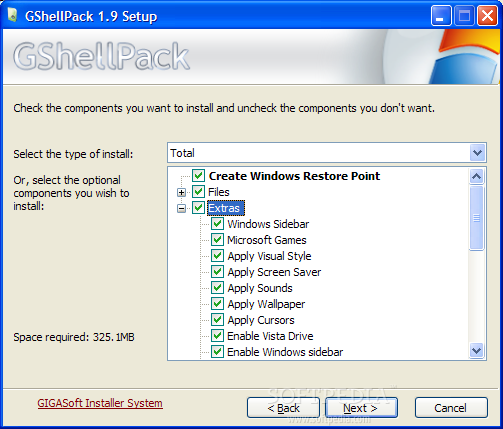503x429 pixels.
Task: Collapse the Extras tree node
Action: point(181,208)
